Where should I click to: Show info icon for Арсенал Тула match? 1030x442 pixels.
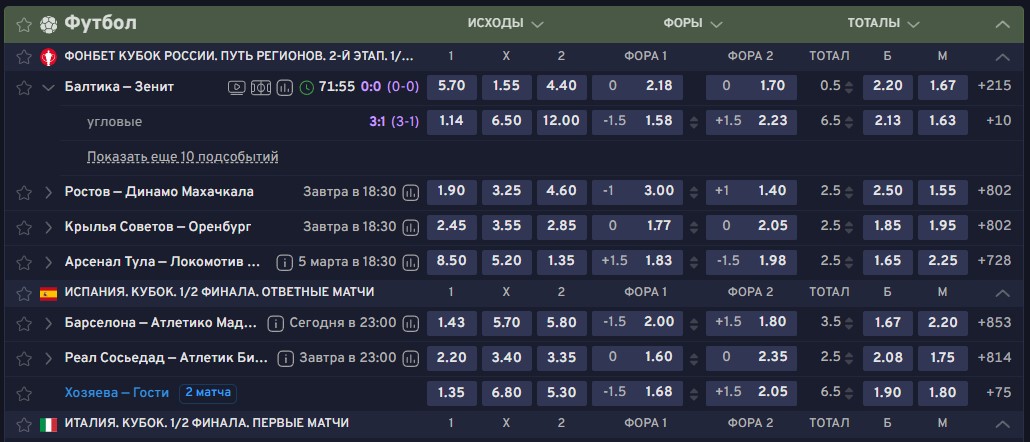pyautogui.click(x=286, y=262)
